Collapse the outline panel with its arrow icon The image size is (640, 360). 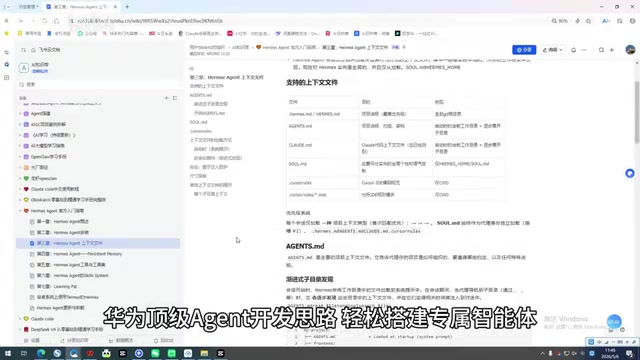pyautogui.click(x=191, y=69)
